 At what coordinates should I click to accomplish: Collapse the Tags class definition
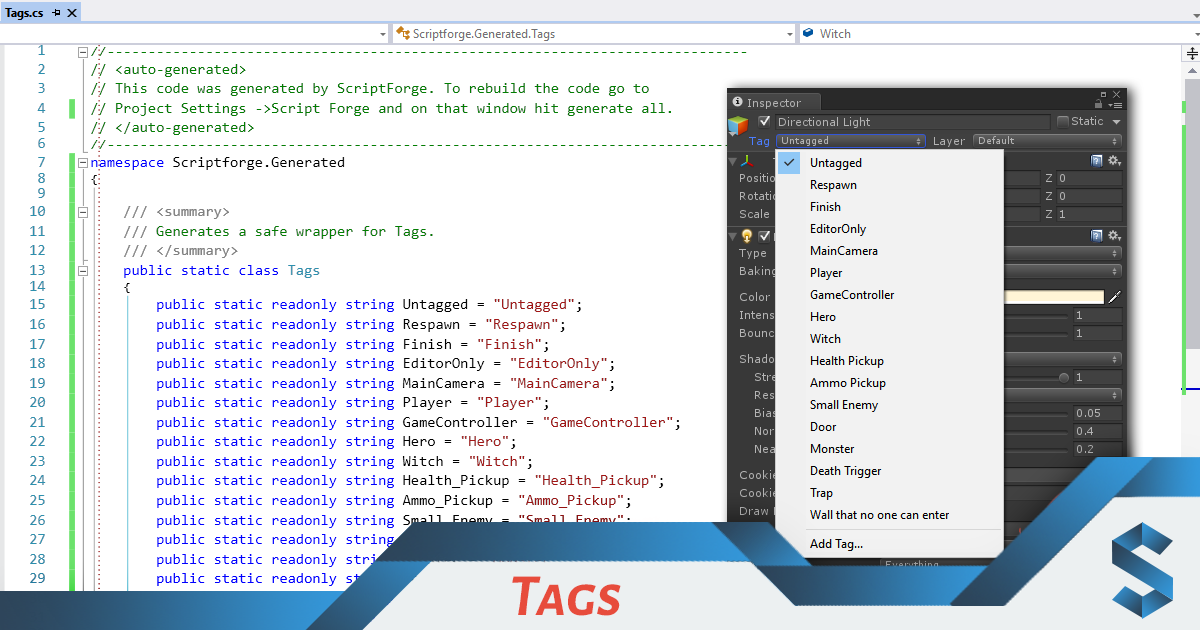point(83,270)
